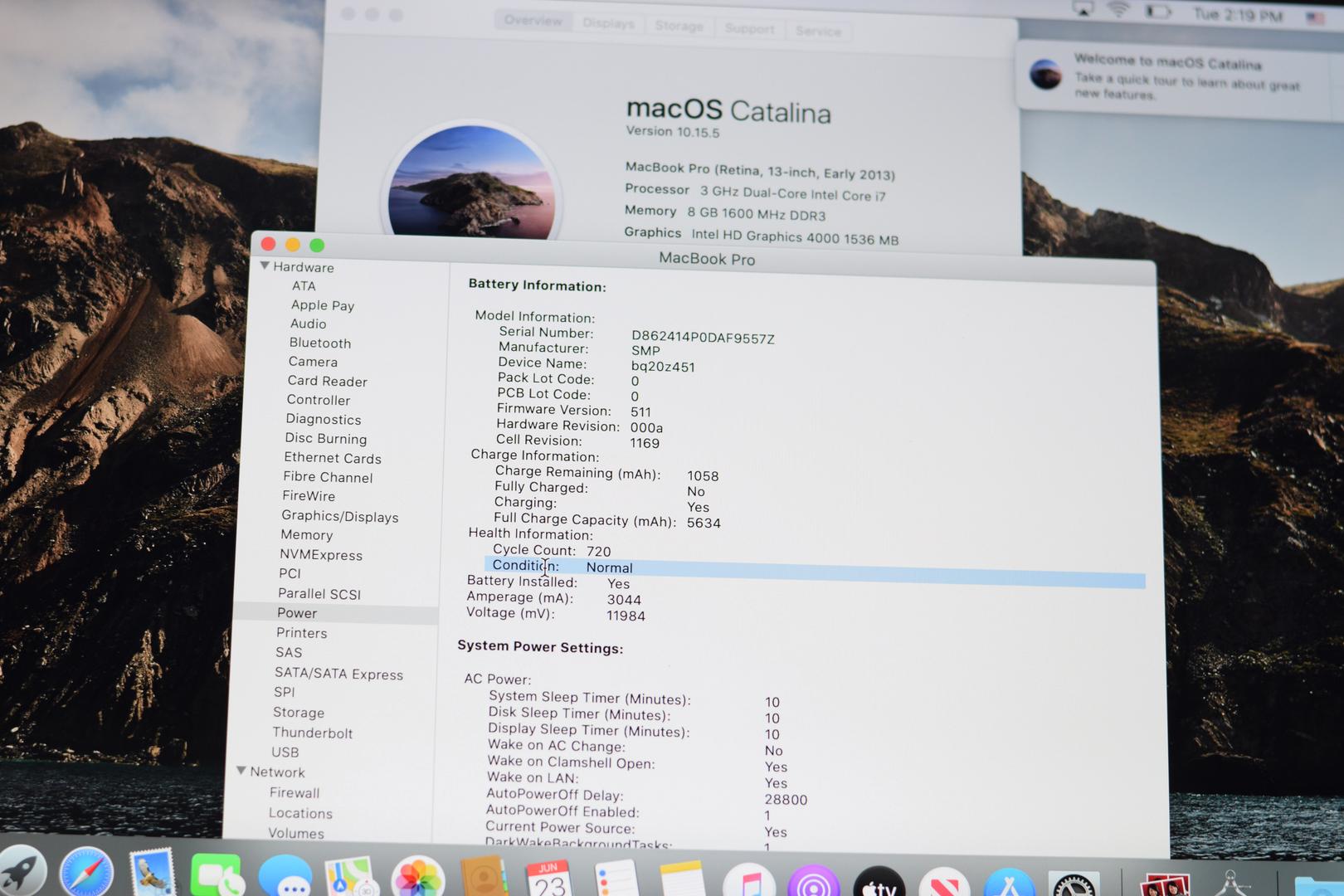Open Calendar showing JUN 23
1344x896 pixels.
[549, 879]
